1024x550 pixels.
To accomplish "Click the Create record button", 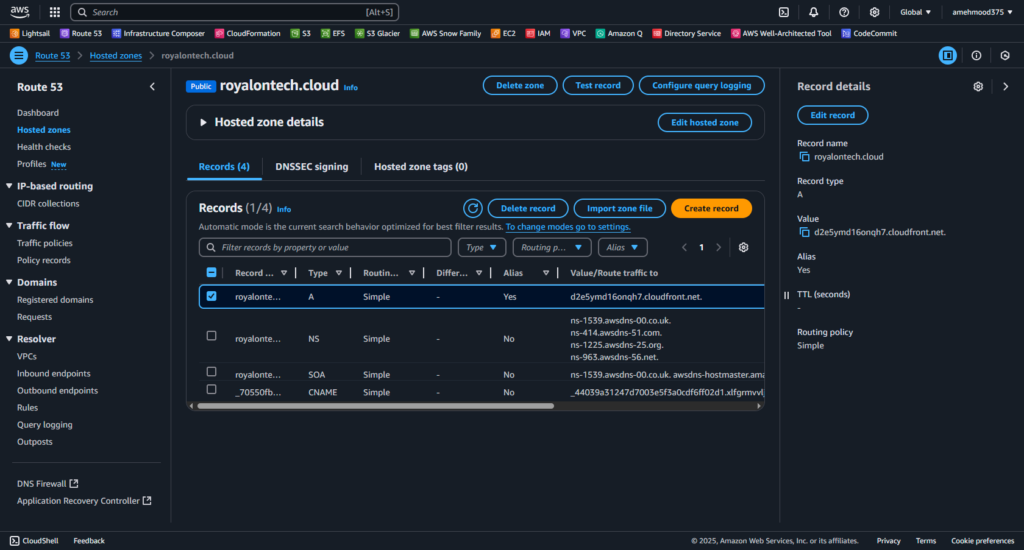I will pos(711,208).
